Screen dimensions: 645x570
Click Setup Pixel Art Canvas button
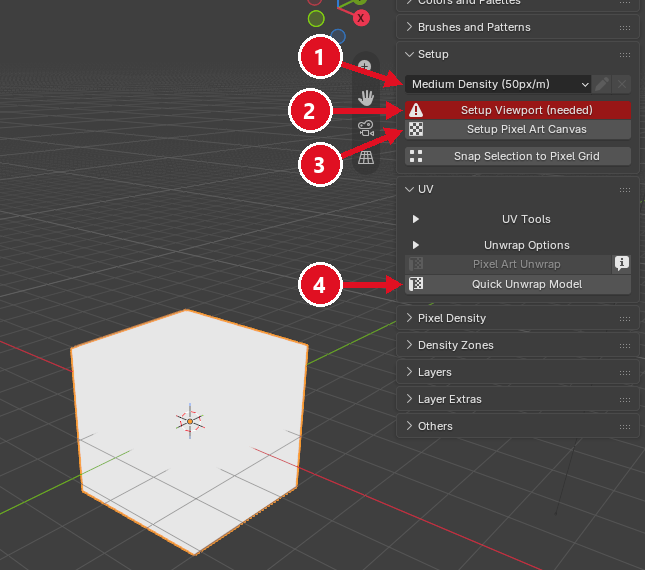point(518,129)
